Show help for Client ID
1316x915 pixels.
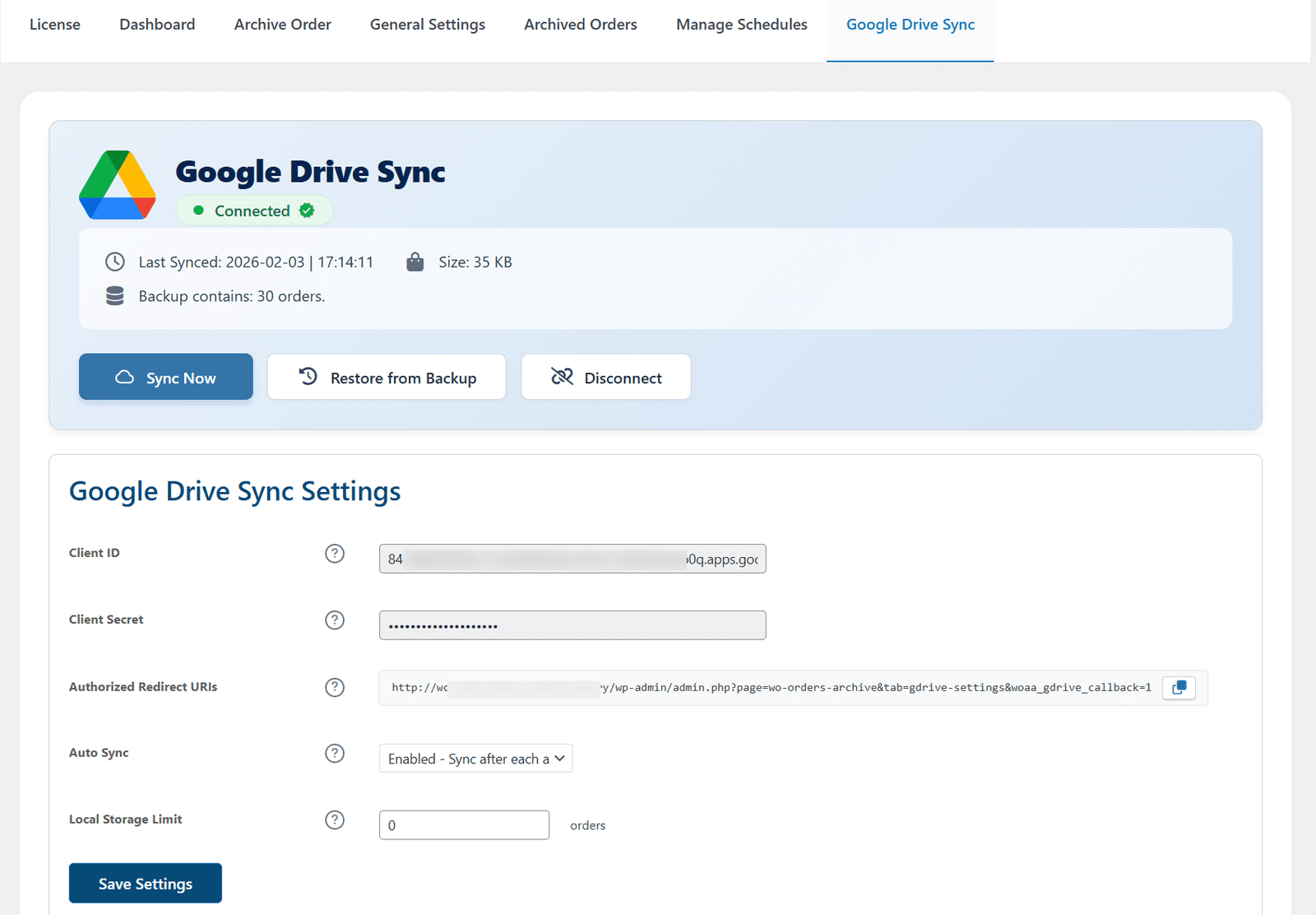335,554
